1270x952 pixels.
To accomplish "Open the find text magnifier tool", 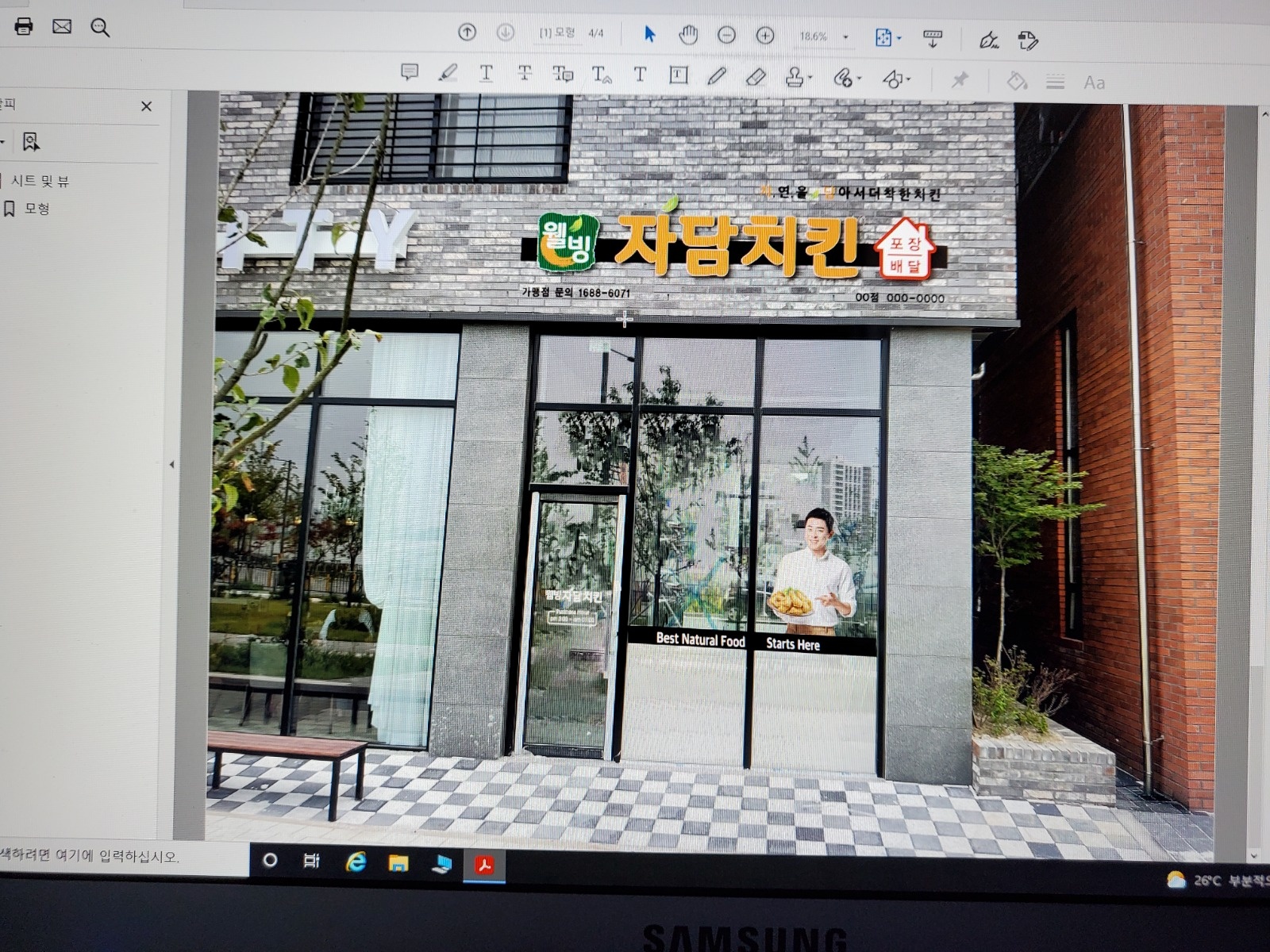I will tap(100, 29).
